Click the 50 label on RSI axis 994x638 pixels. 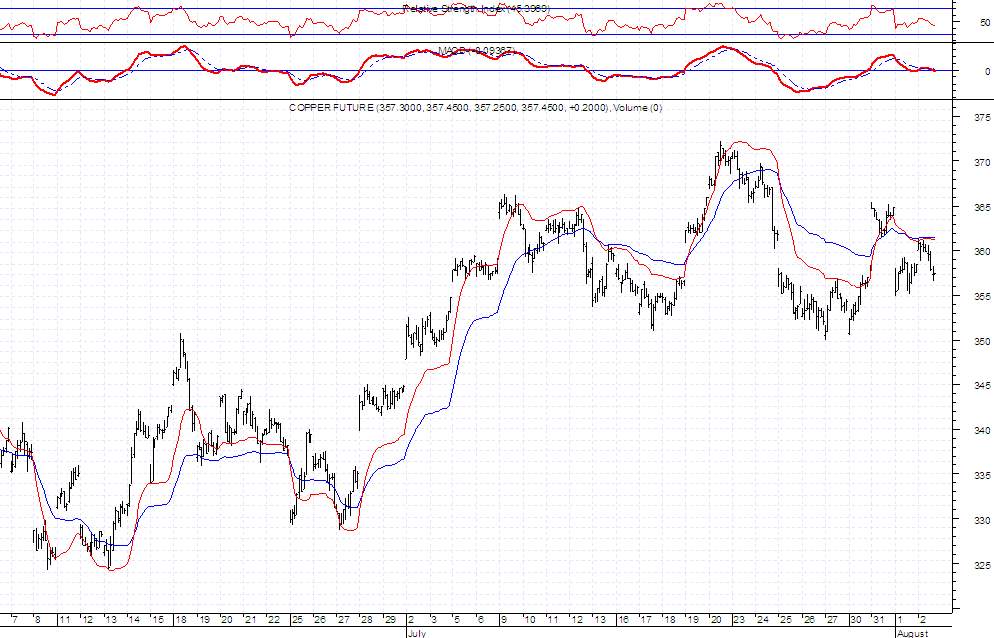tap(985, 22)
